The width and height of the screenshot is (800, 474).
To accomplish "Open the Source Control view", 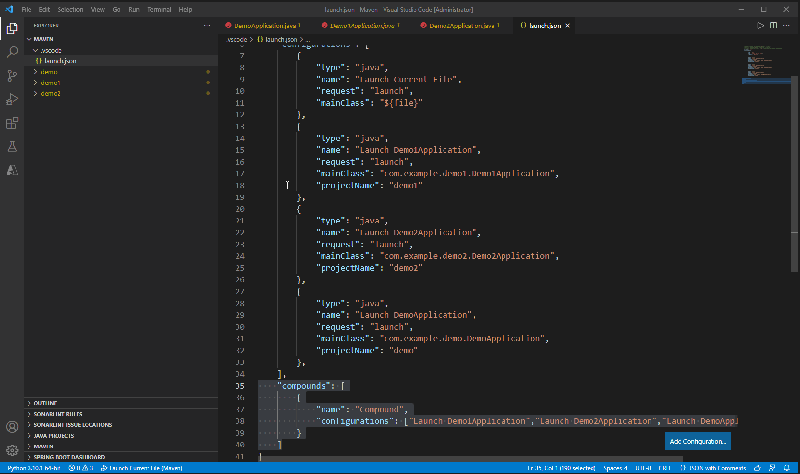I will 12,76.
